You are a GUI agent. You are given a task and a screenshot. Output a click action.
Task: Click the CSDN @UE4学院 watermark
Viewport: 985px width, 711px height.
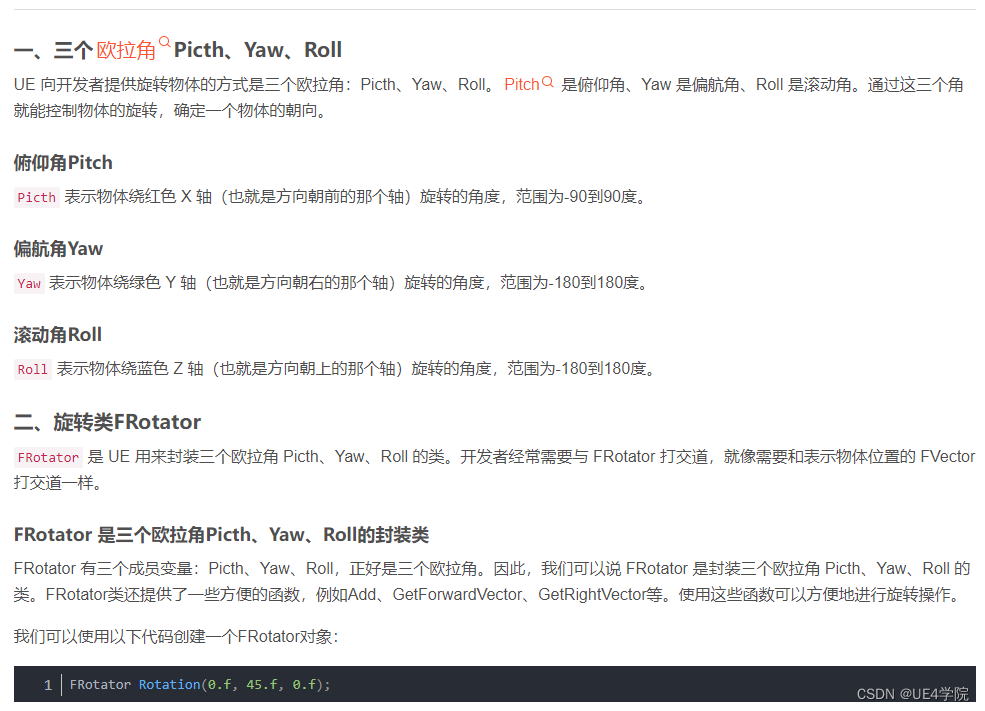(x=915, y=693)
